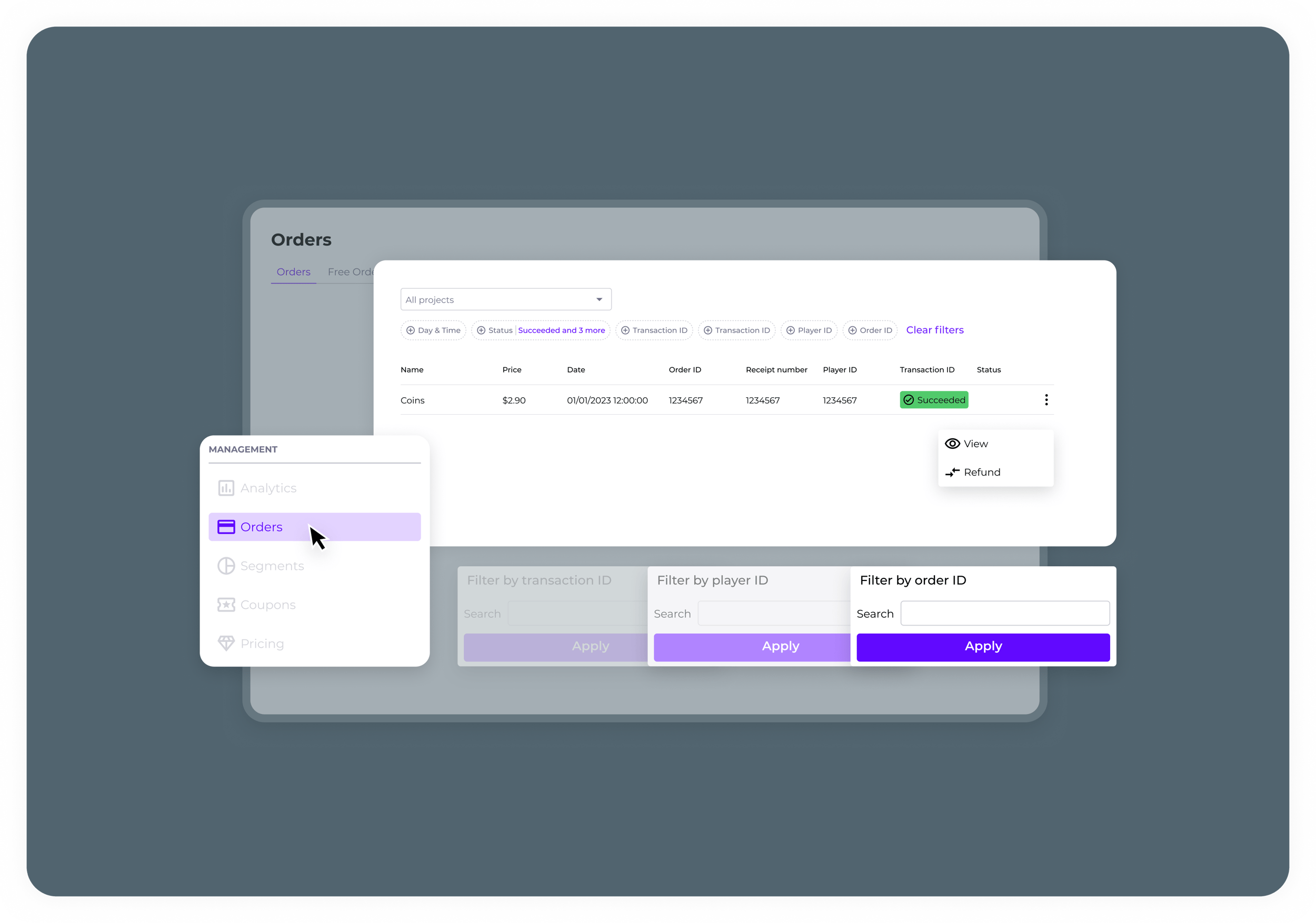Click the Analytics chart icon in the sidebar
Image resolution: width=1316 pixels, height=923 pixels.
coord(226,488)
